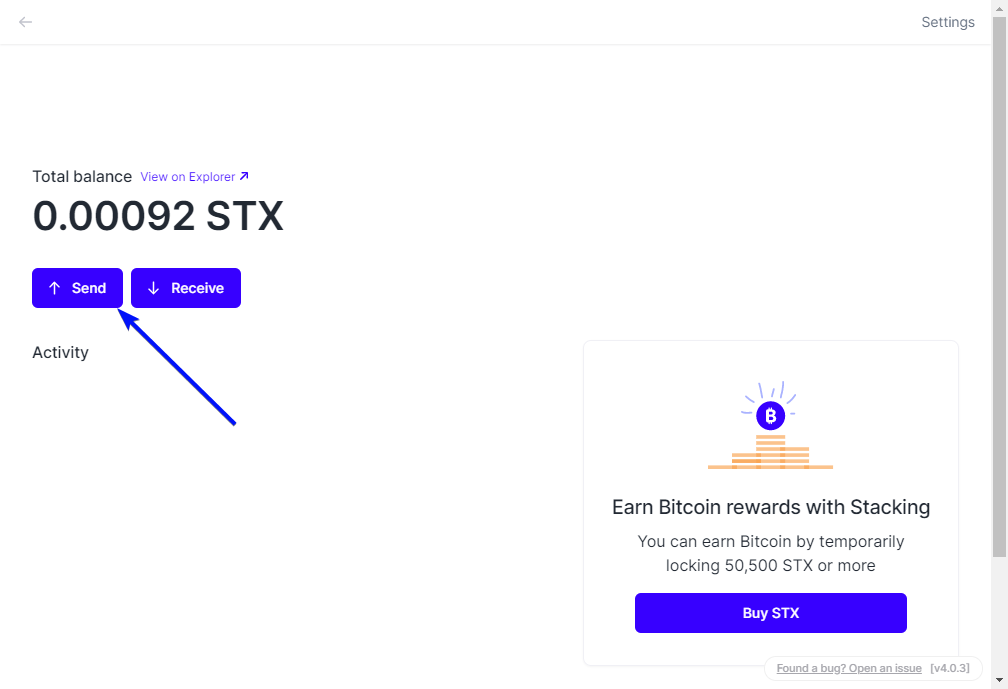The image size is (1008, 689).
Task: Click the scrollbar down arrow
Action: click(999, 681)
